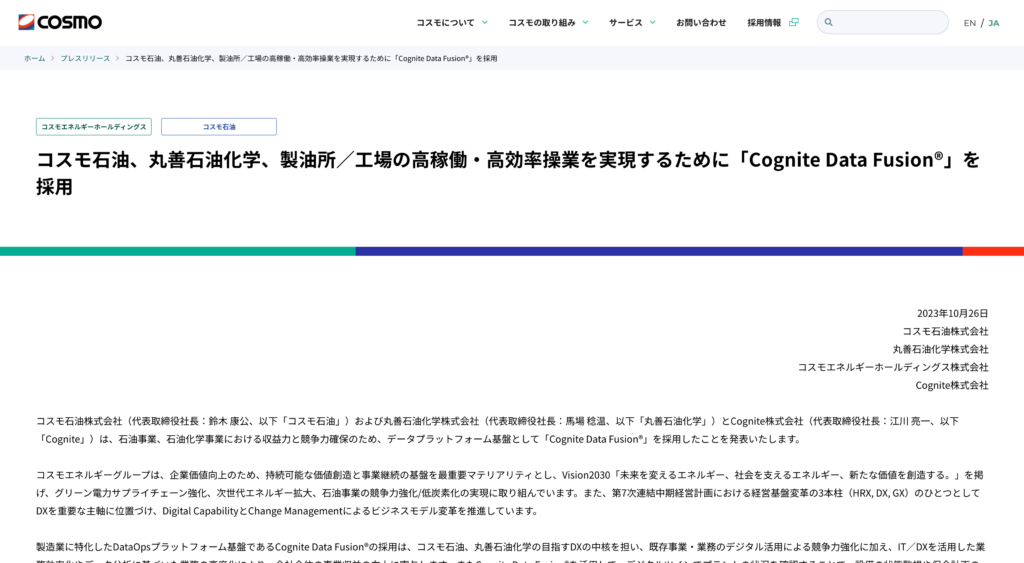This screenshot has width=1024, height=563.
Task: Click 丸善石油化学株式会社 company name
Action: (x=940, y=349)
